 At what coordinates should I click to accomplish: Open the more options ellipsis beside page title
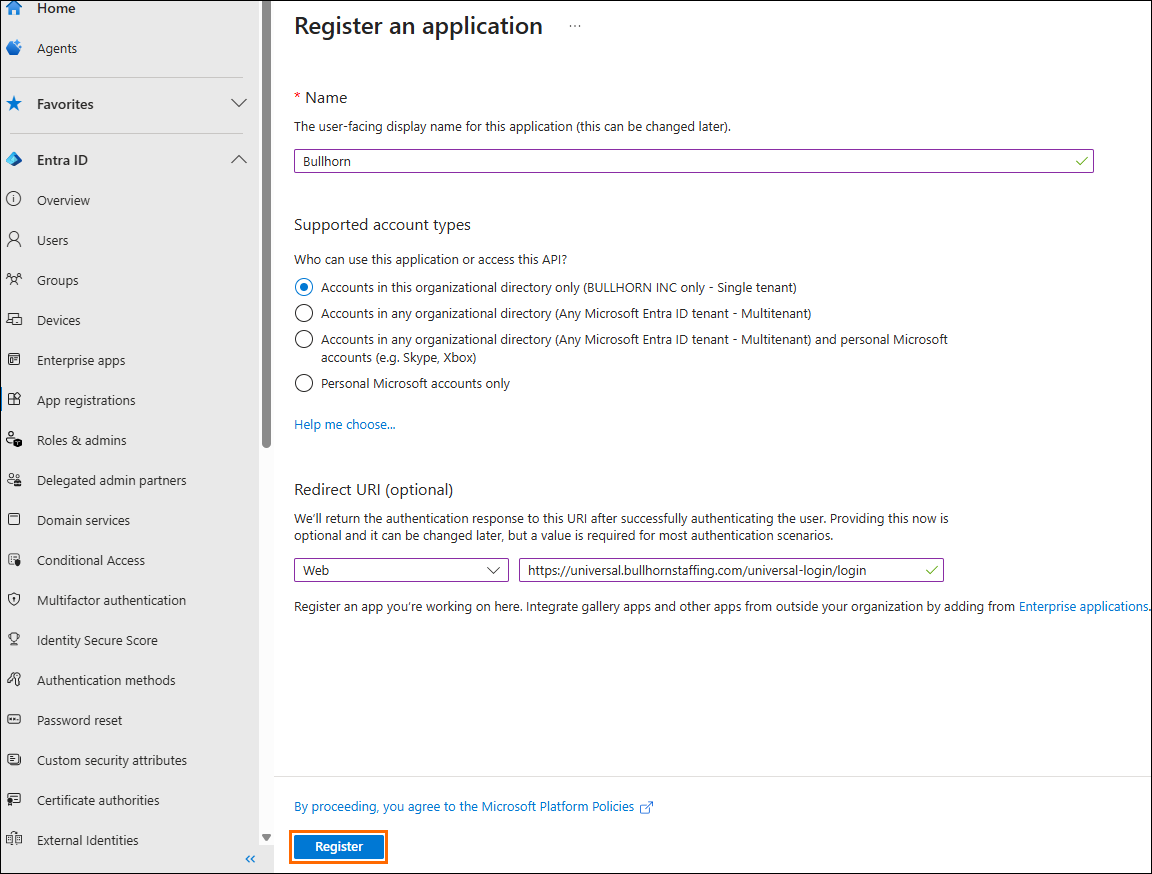point(575,26)
